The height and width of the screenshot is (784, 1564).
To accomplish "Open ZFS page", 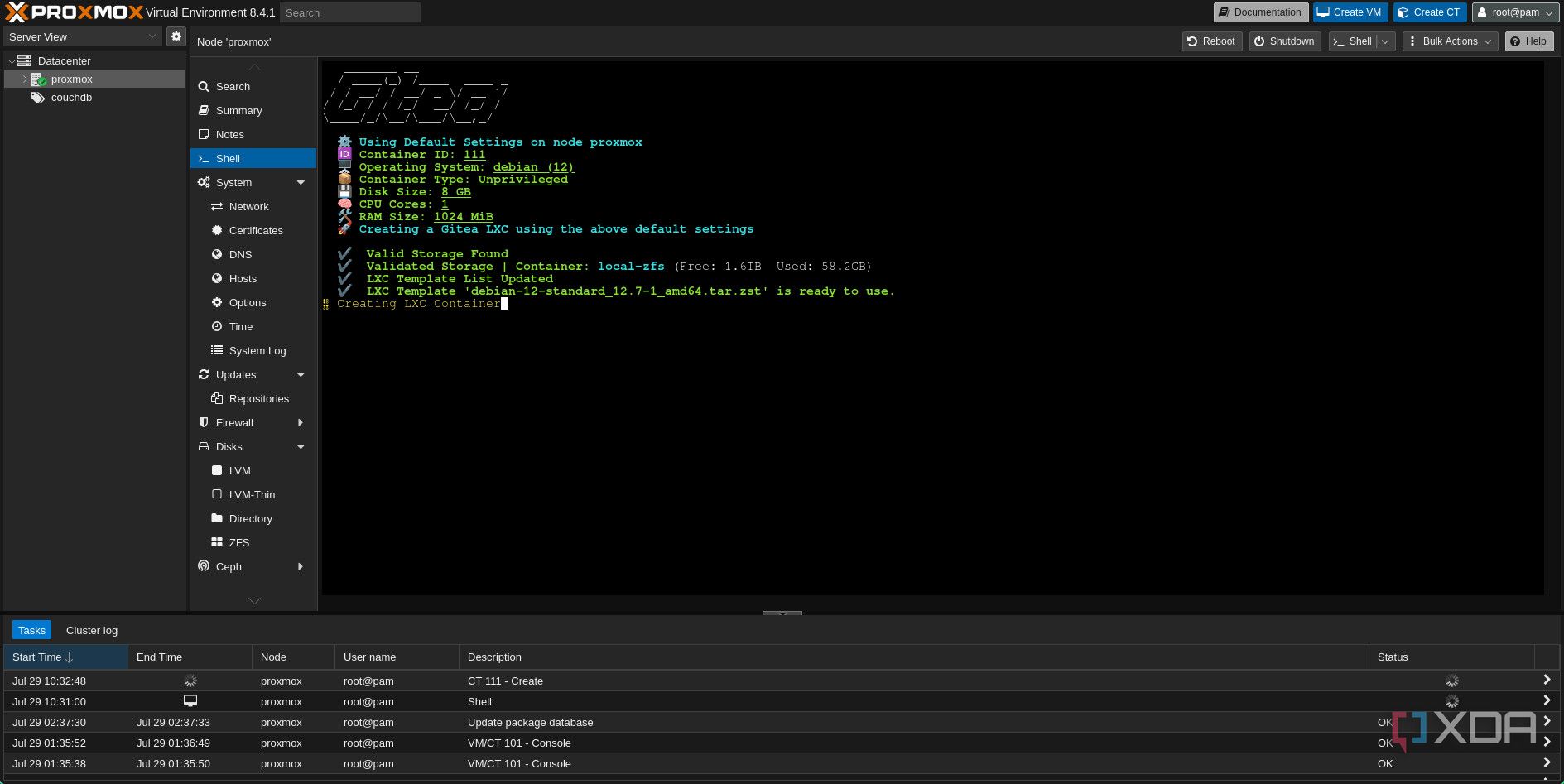I will (x=253, y=542).
